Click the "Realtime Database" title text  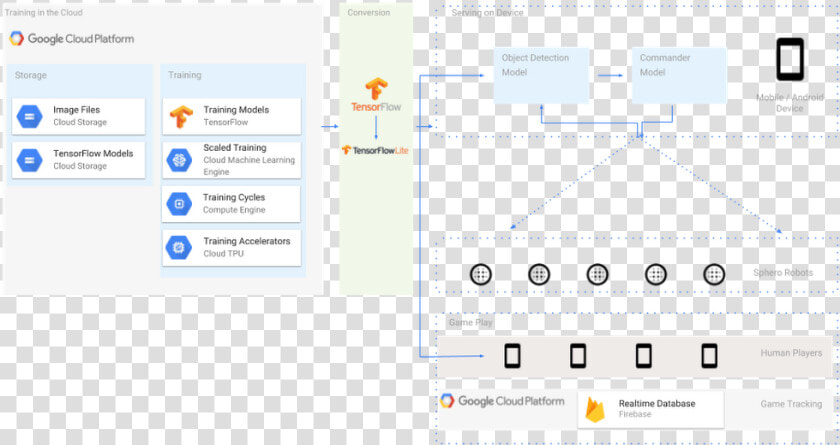click(x=657, y=404)
